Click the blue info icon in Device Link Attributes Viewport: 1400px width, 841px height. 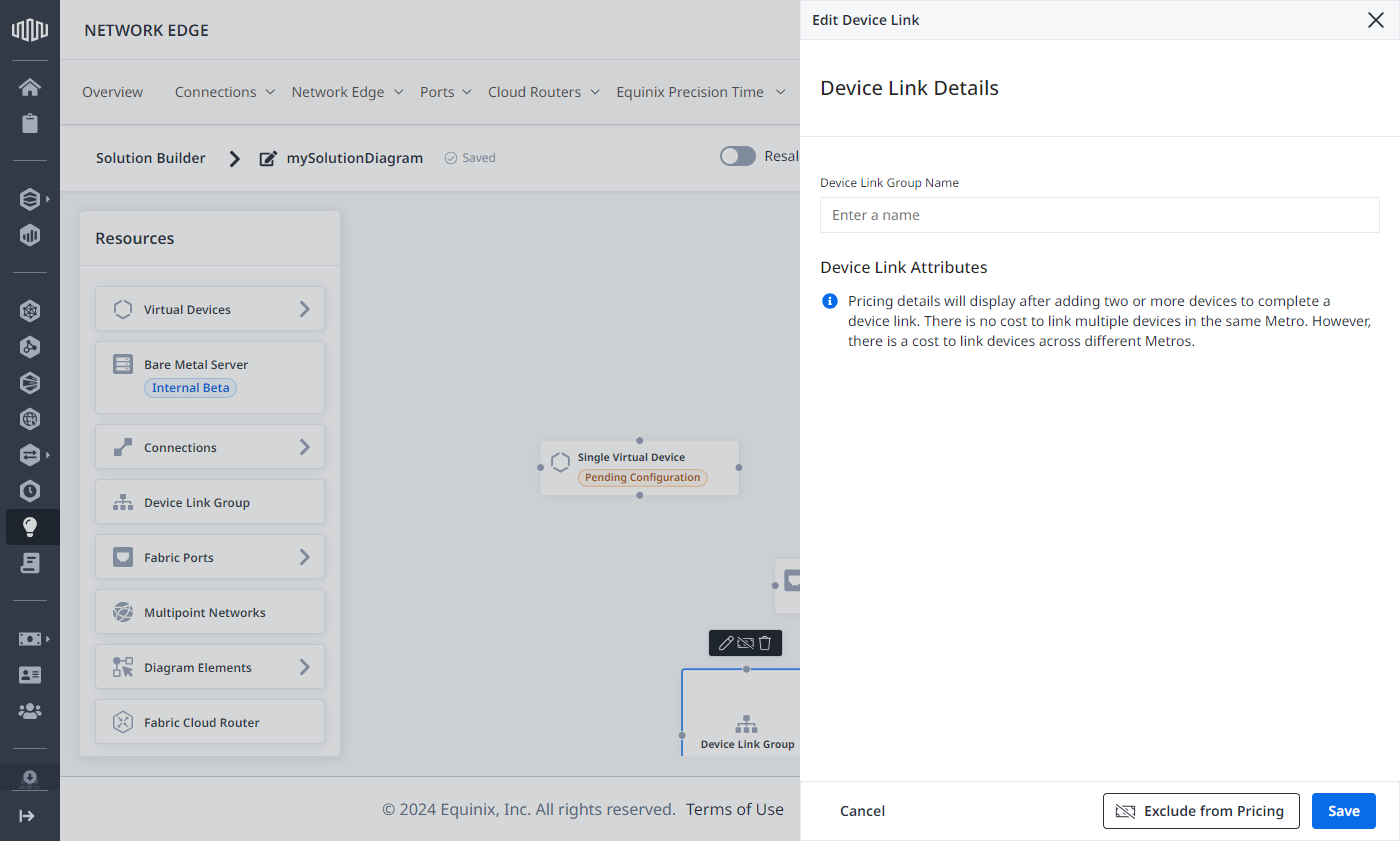point(830,301)
